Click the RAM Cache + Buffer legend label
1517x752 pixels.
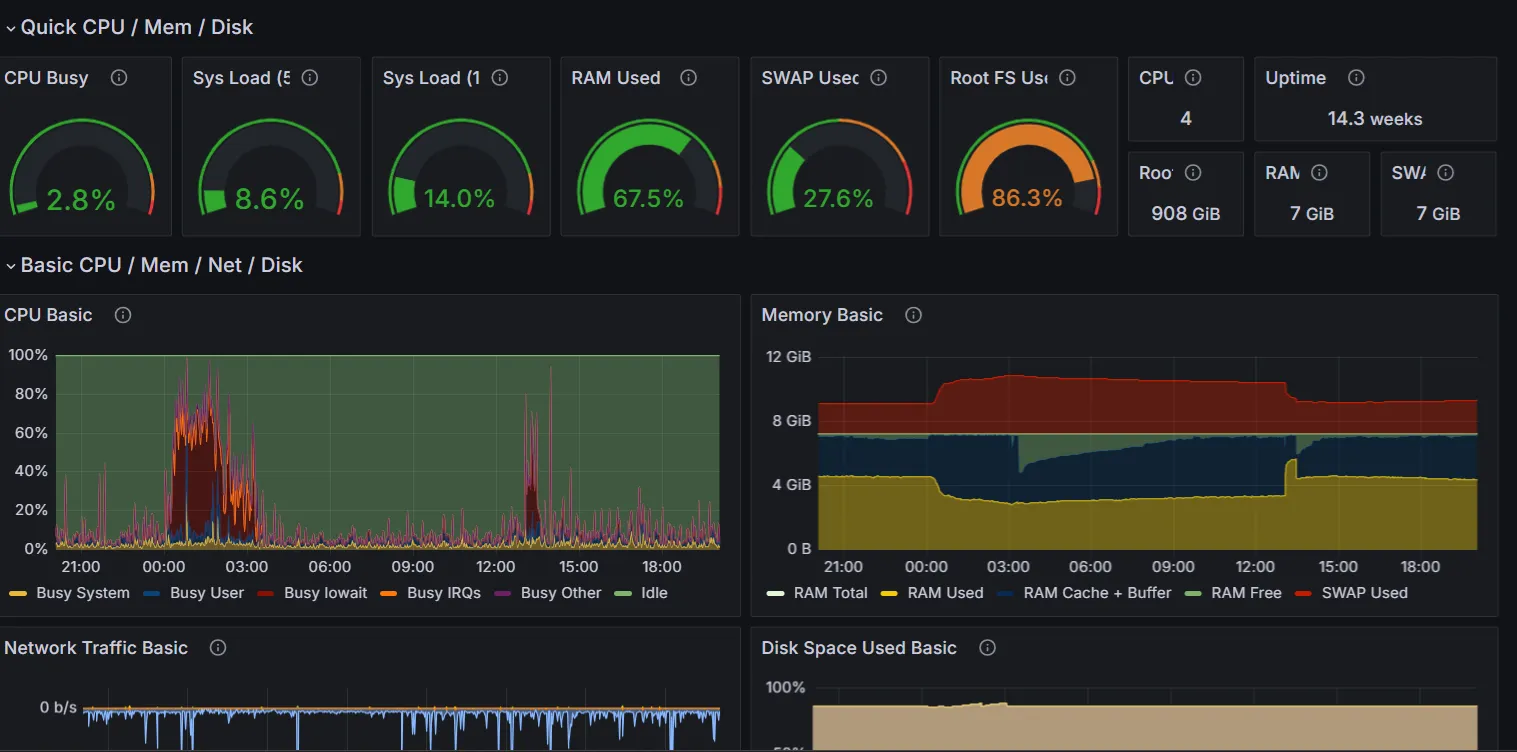click(1097, 593)
